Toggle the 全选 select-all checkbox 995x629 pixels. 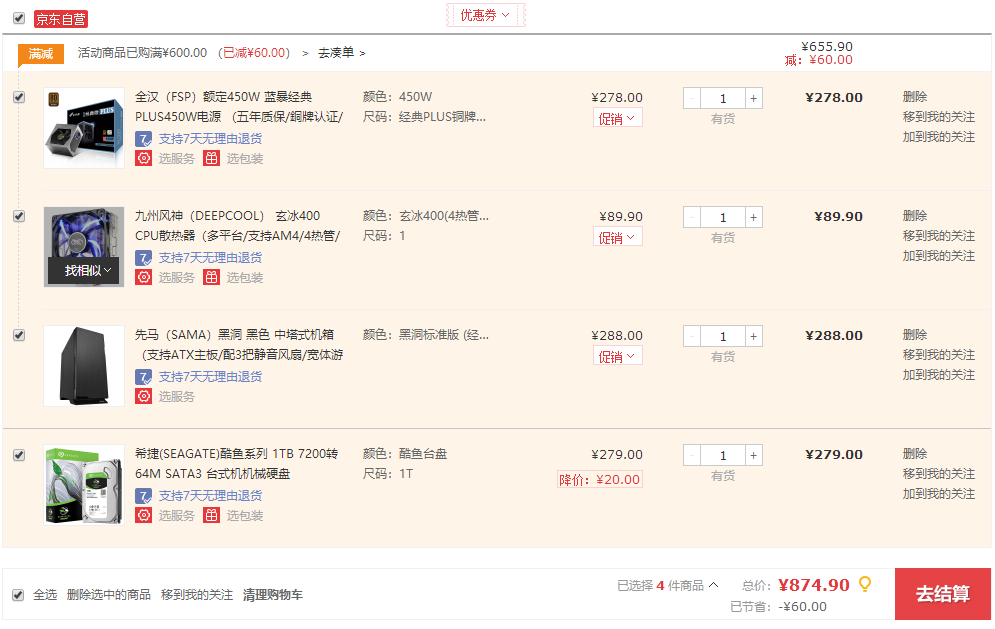click(18, 595)
